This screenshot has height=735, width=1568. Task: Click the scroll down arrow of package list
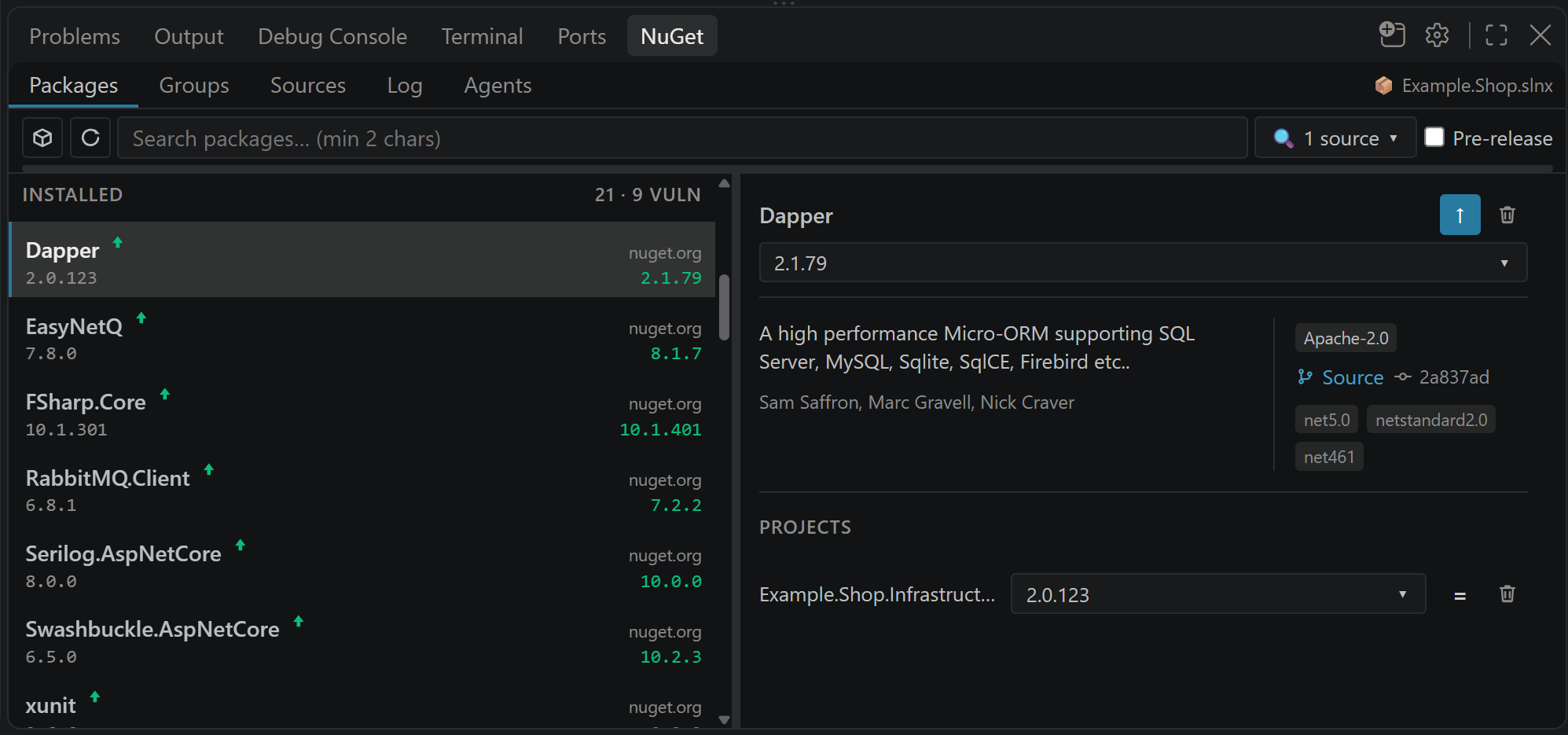[x=724, y=719]
